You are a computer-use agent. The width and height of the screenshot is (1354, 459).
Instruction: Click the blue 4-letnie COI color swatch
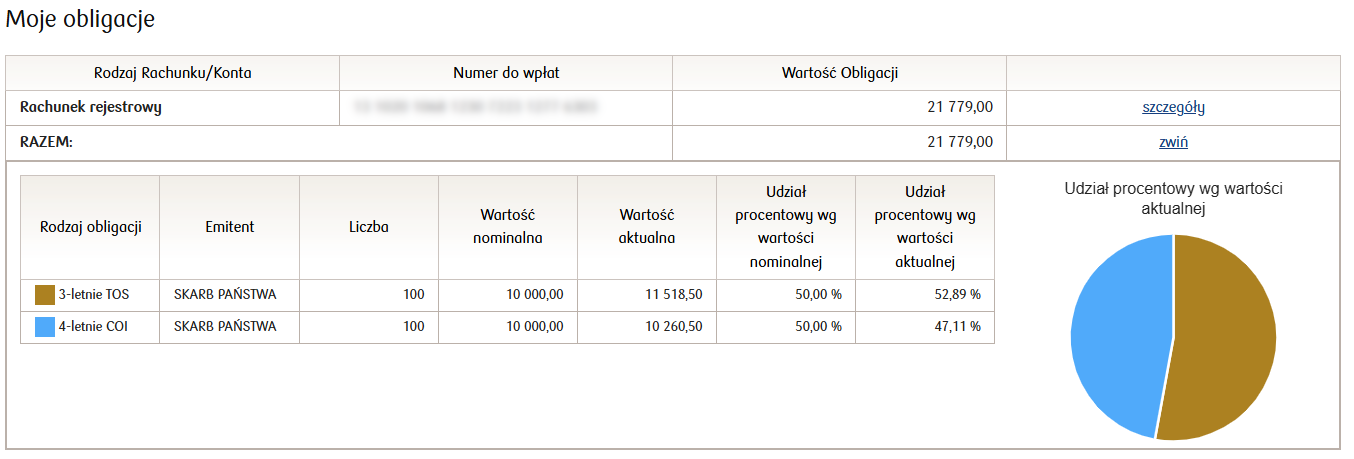pyautogui.click(x=45, y=327)
